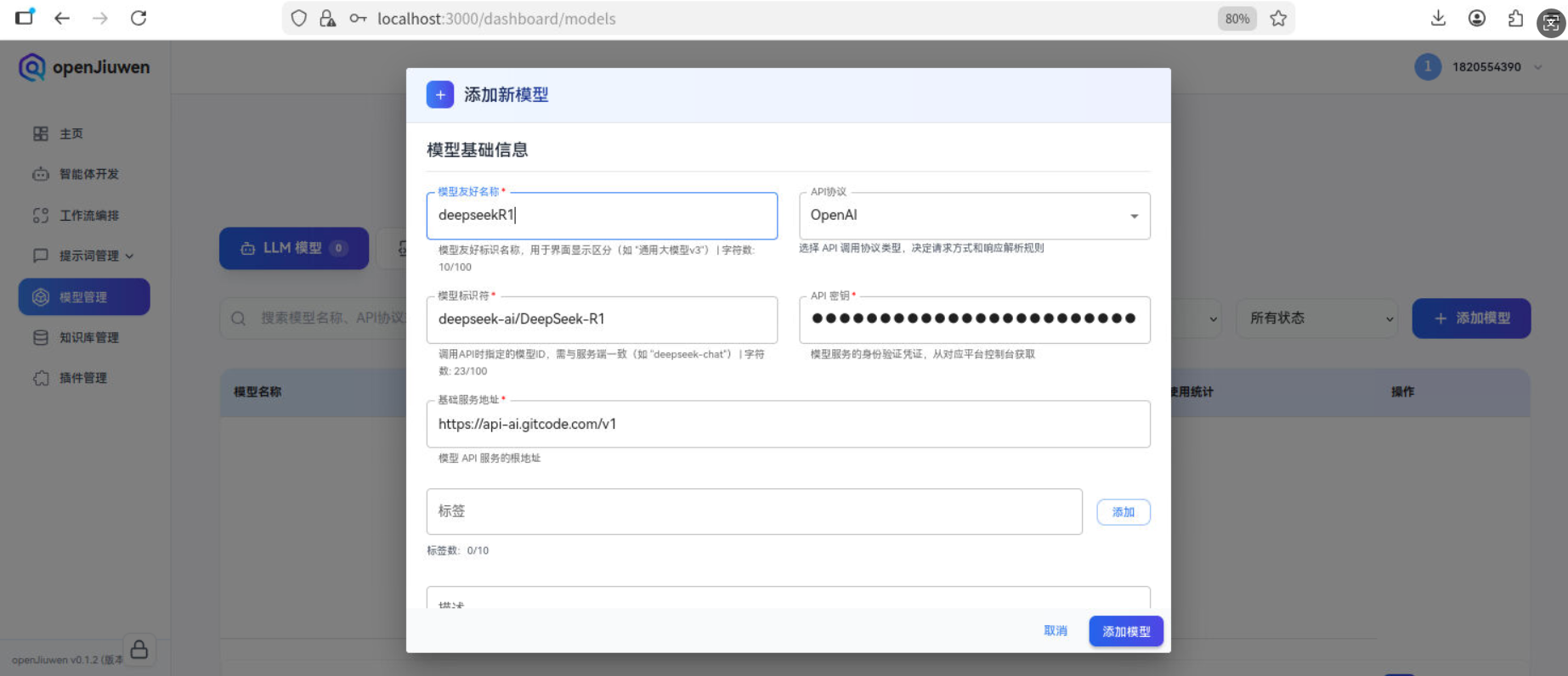1568x676 pixels.
Task: Click the 标签 input field
Action: [x=755, y=511]
